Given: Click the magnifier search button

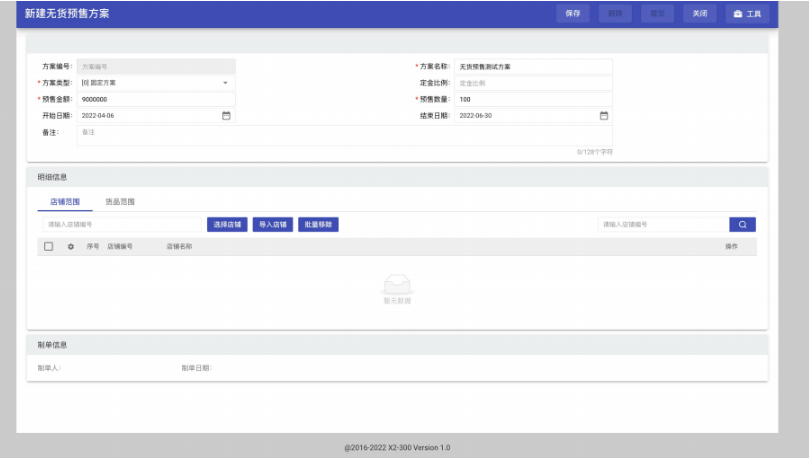Looking at the screenshot, I should point(742,224).
